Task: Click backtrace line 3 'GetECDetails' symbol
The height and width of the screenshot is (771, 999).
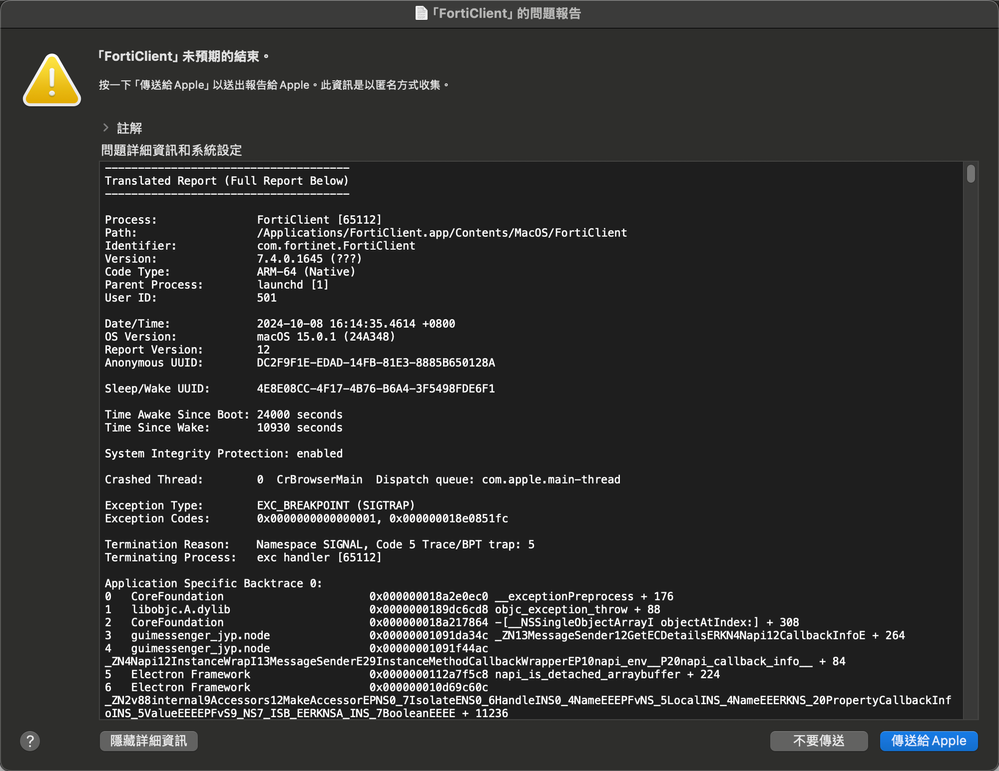Action: click(700, 635)
